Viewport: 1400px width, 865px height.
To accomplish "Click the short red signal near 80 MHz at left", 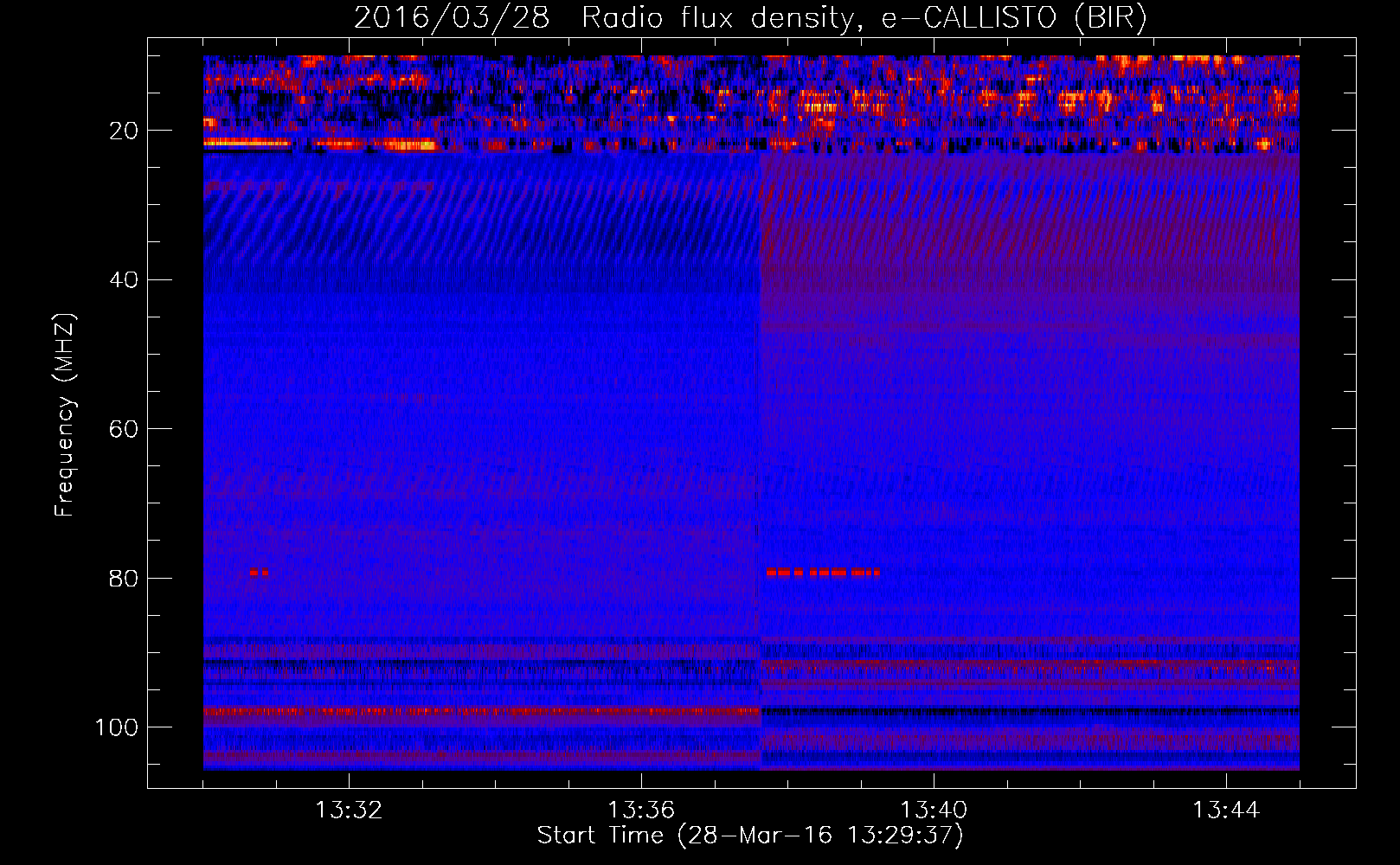I will 259,572.
